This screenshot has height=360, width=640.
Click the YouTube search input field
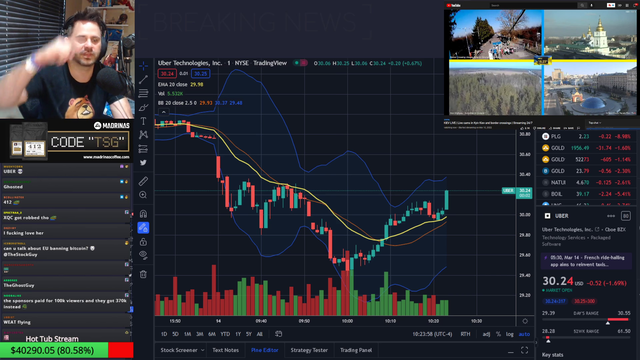[x=533, y=5]
